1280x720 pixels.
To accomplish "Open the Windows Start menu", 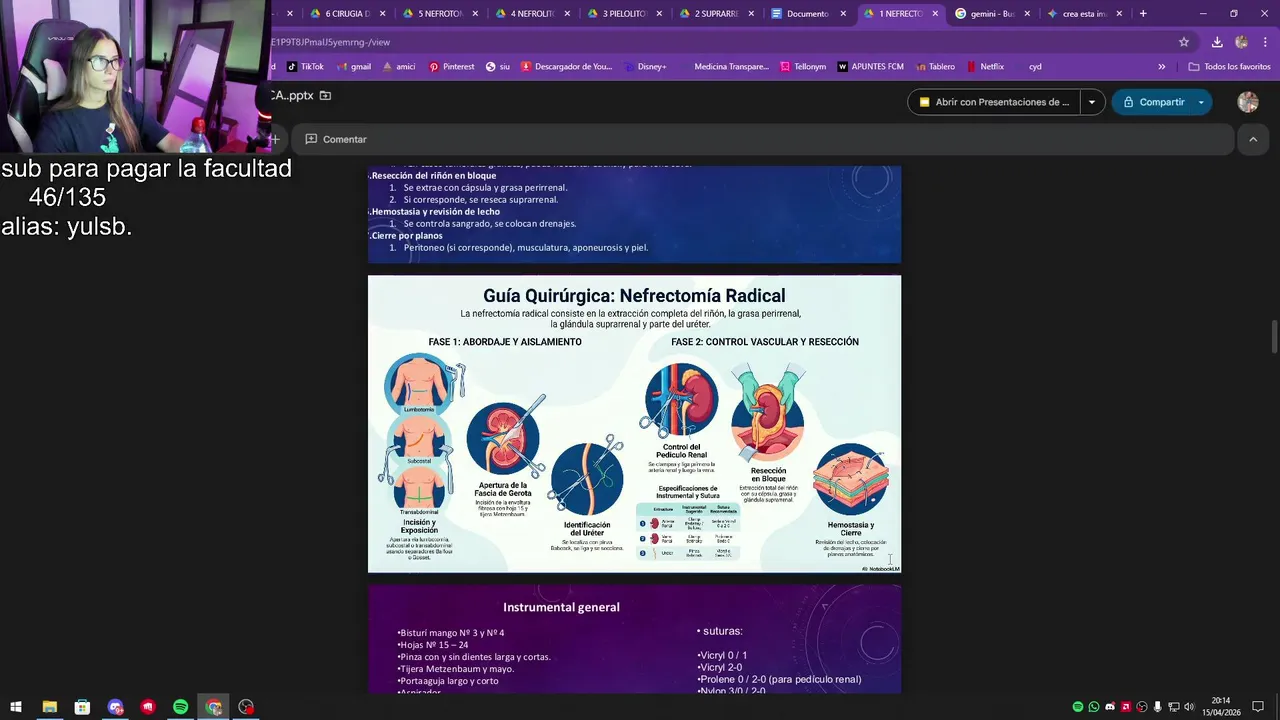I will (16, 707).
